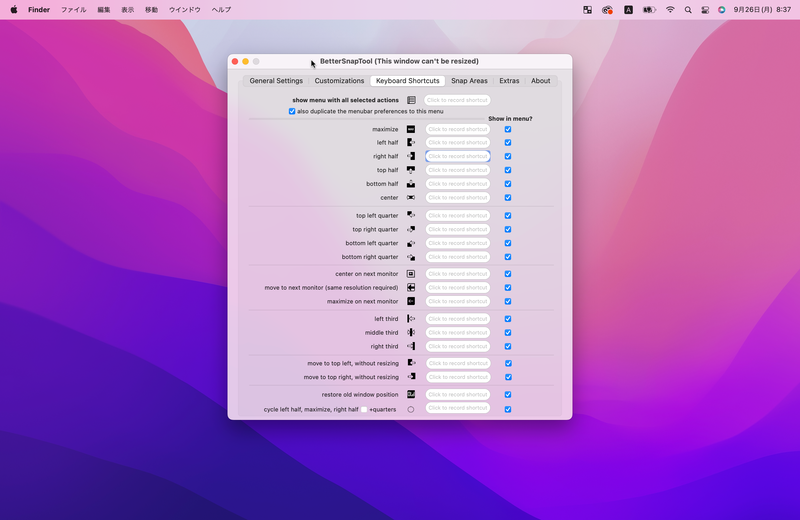Select the Keyboard Shortcuts tab
This screenshot has width=800, height=520.
(x=408, y=81)
